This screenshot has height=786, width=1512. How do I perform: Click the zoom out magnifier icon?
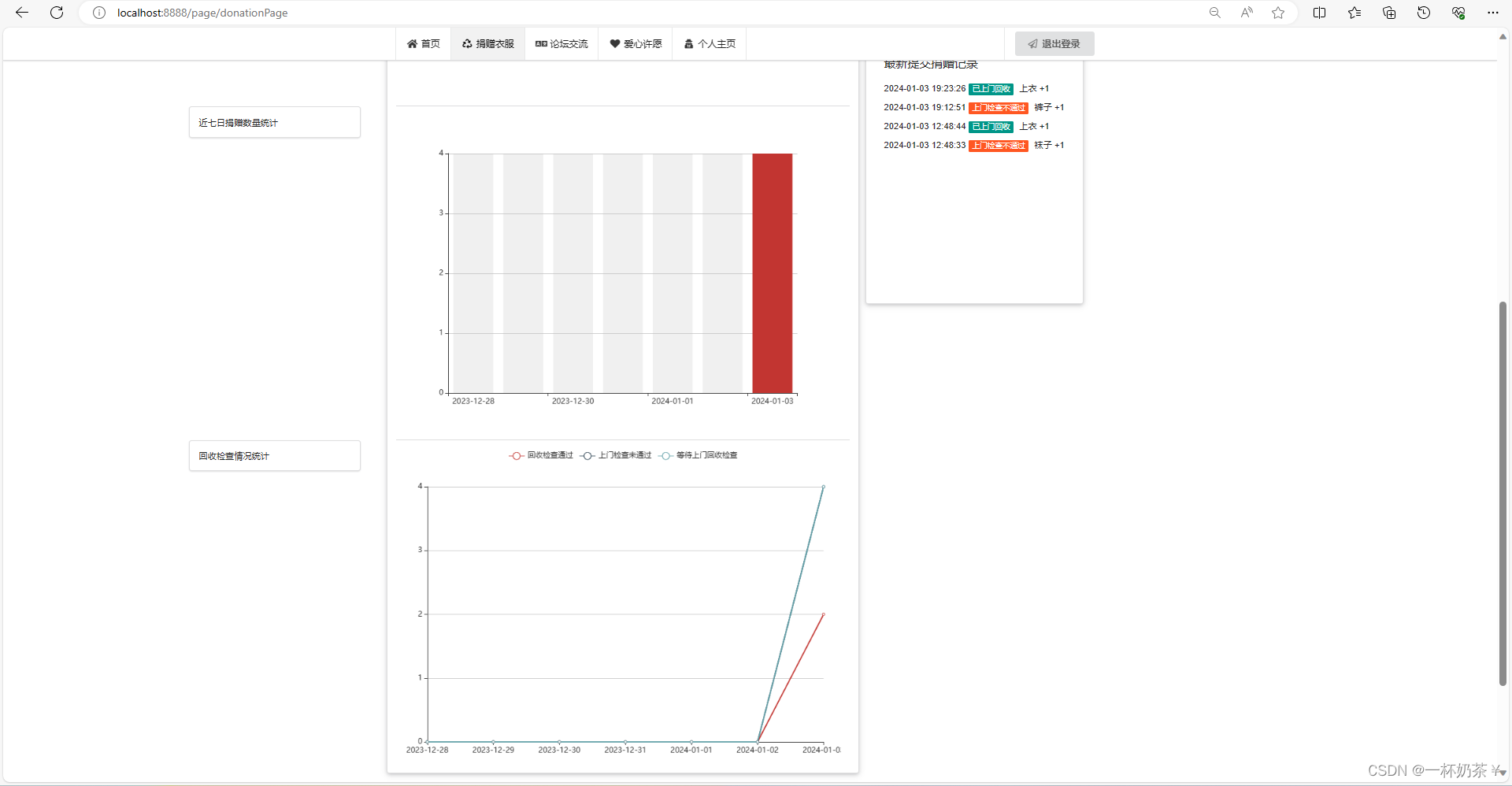pyautogui.click(x=1215, y=13)
